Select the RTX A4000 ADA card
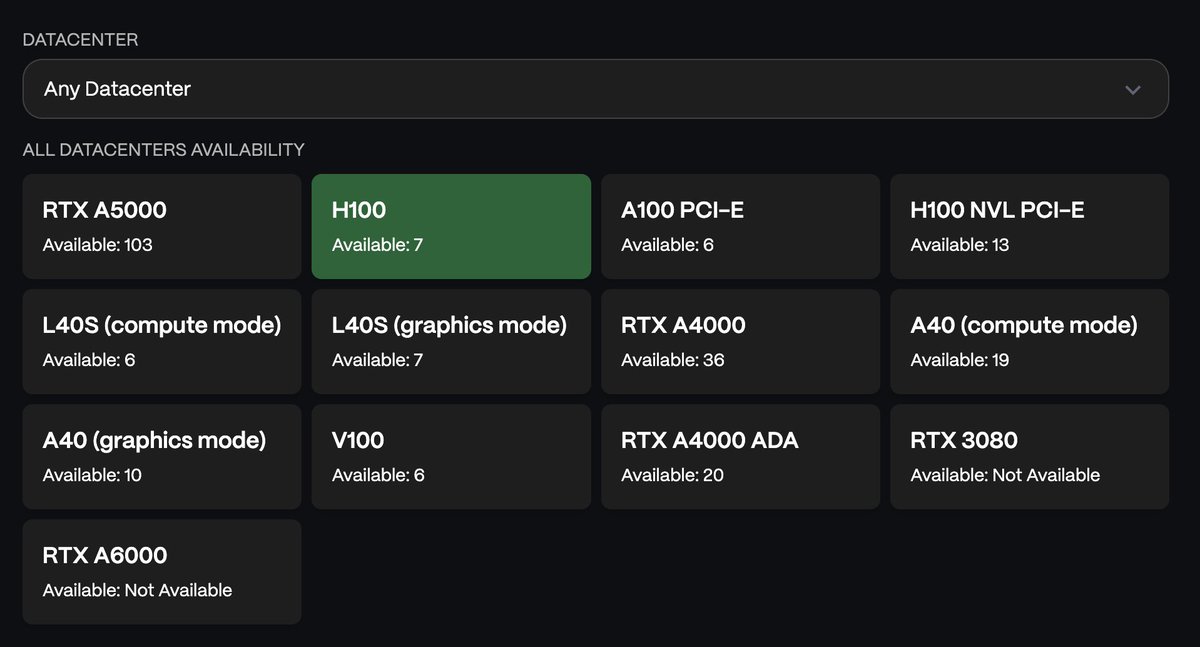Screen dimensions: 1200x647 [740, 456]
